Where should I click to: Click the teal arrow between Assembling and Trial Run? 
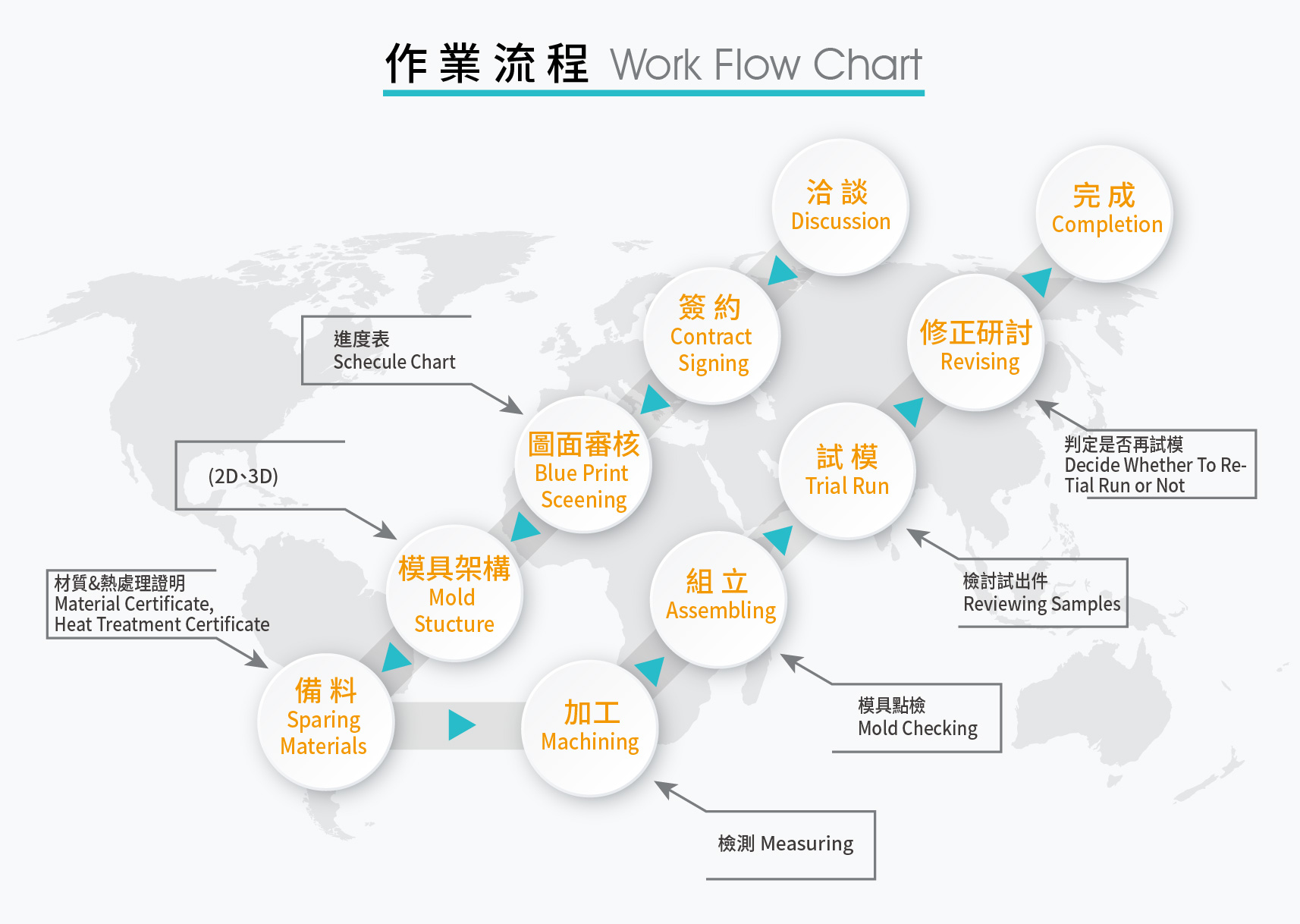point(780,539)
